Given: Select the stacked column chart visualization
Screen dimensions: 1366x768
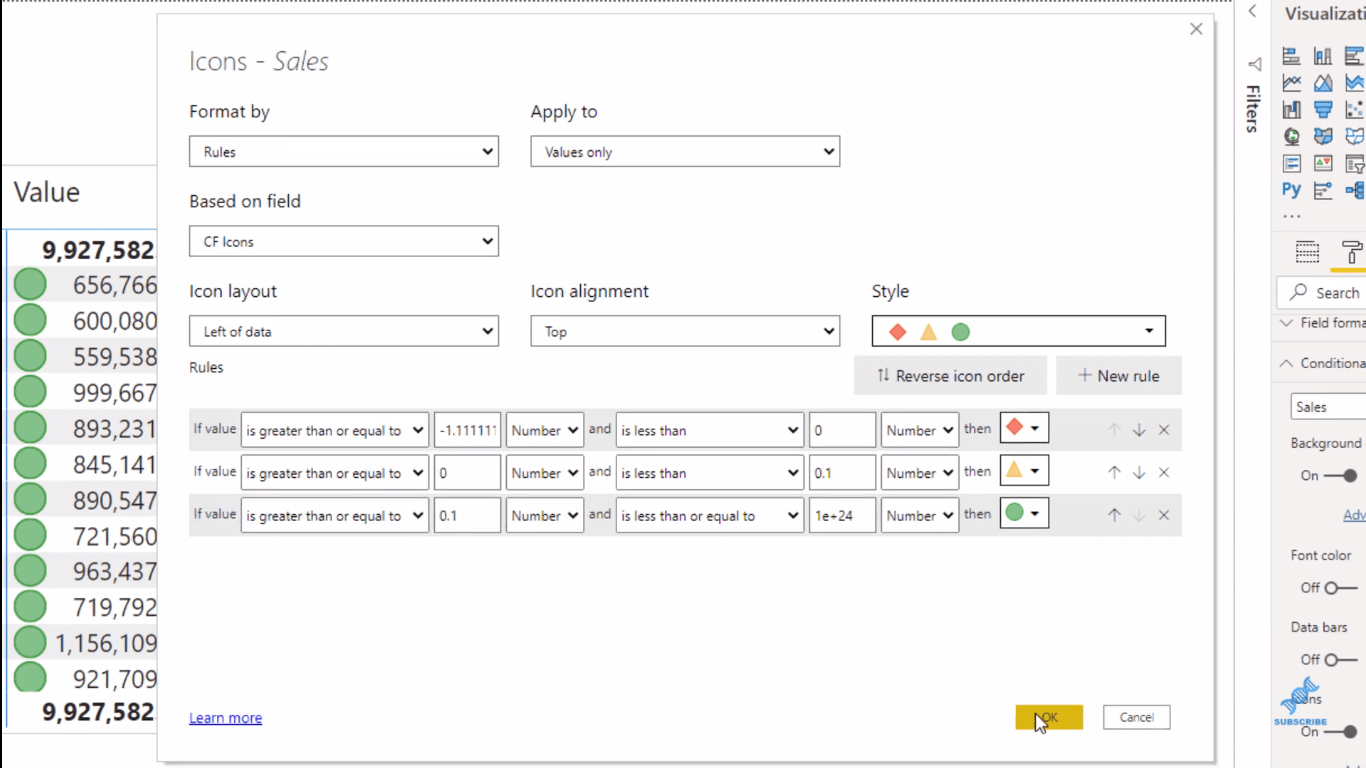Looking at the screenshot, I should tap(1323, 56).
